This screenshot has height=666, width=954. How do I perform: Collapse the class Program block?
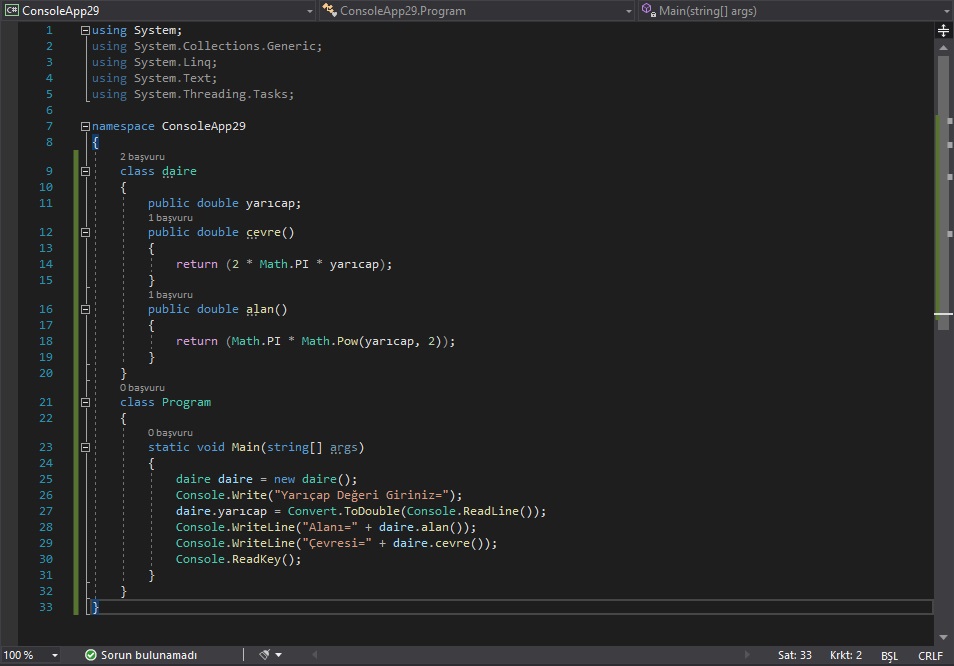(x=85, y=403)
